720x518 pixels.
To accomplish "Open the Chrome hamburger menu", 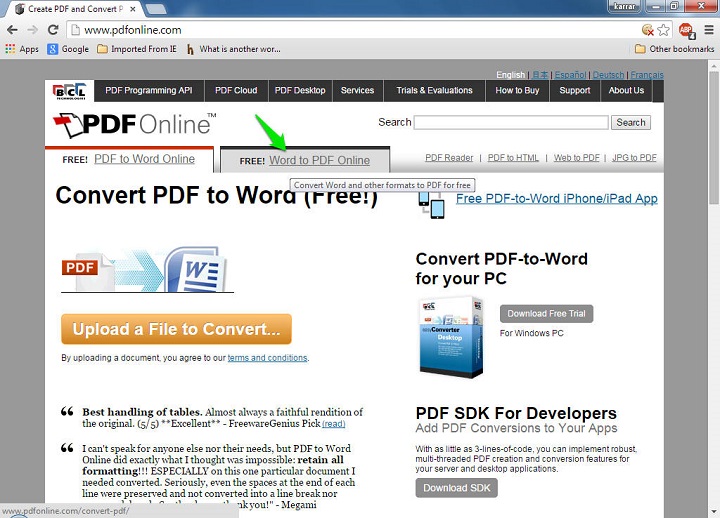I will pyautogui.click(x=709, y=30).
